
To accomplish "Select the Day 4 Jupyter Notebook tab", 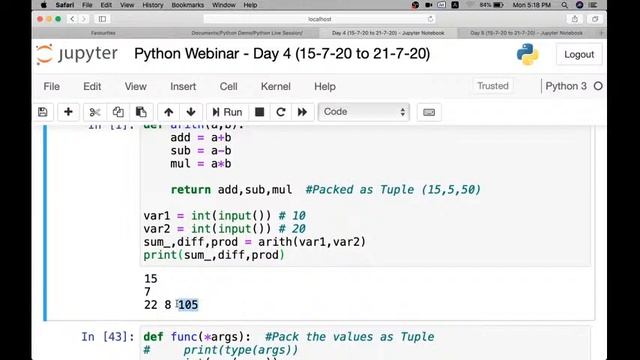I will click(388, 33).
